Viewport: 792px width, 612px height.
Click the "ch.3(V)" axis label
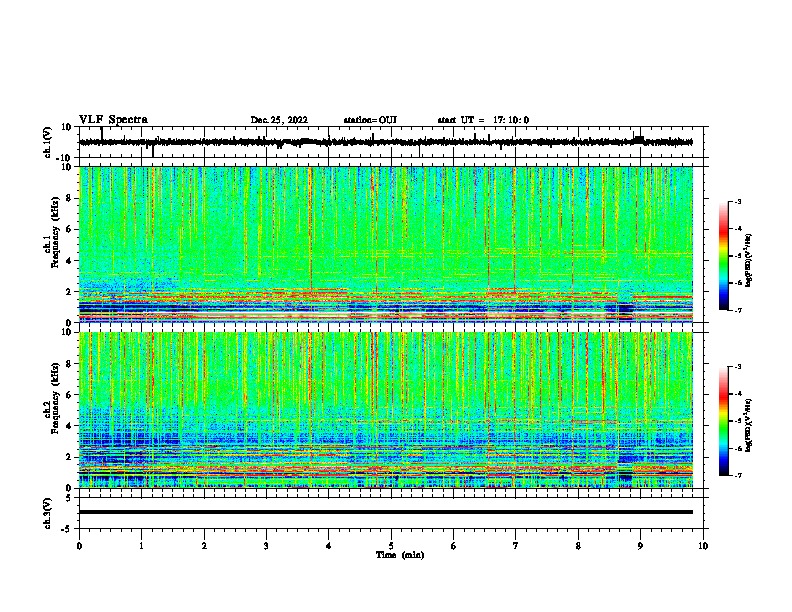click(48, 513)
